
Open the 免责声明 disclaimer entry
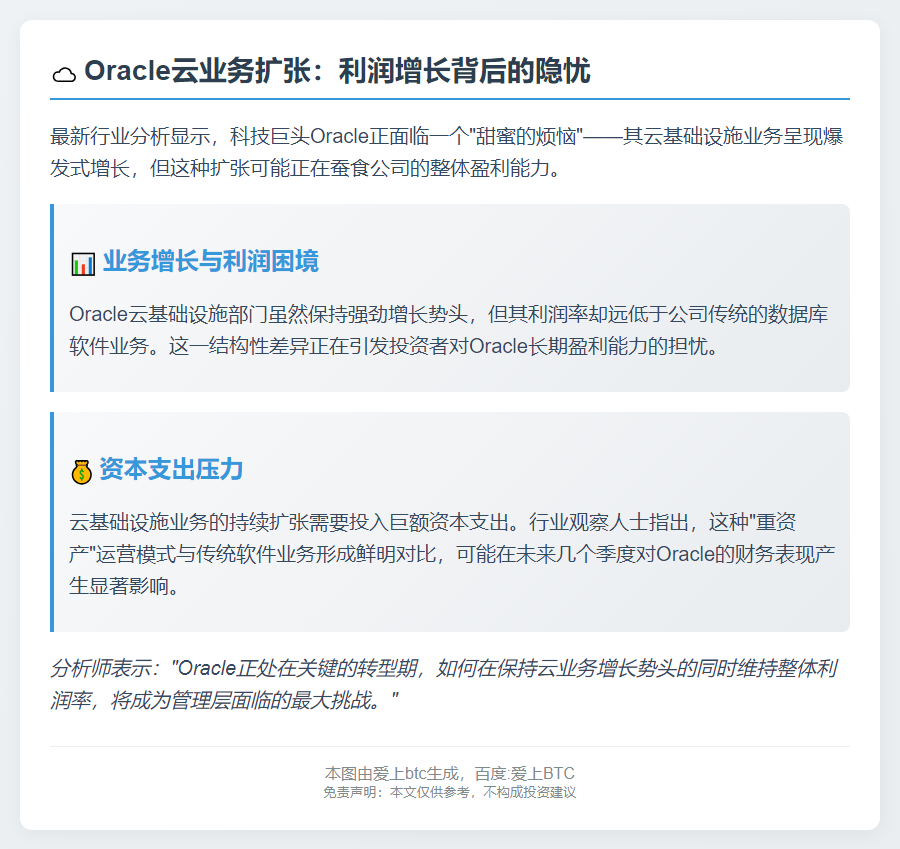click(x=448, y=793)
